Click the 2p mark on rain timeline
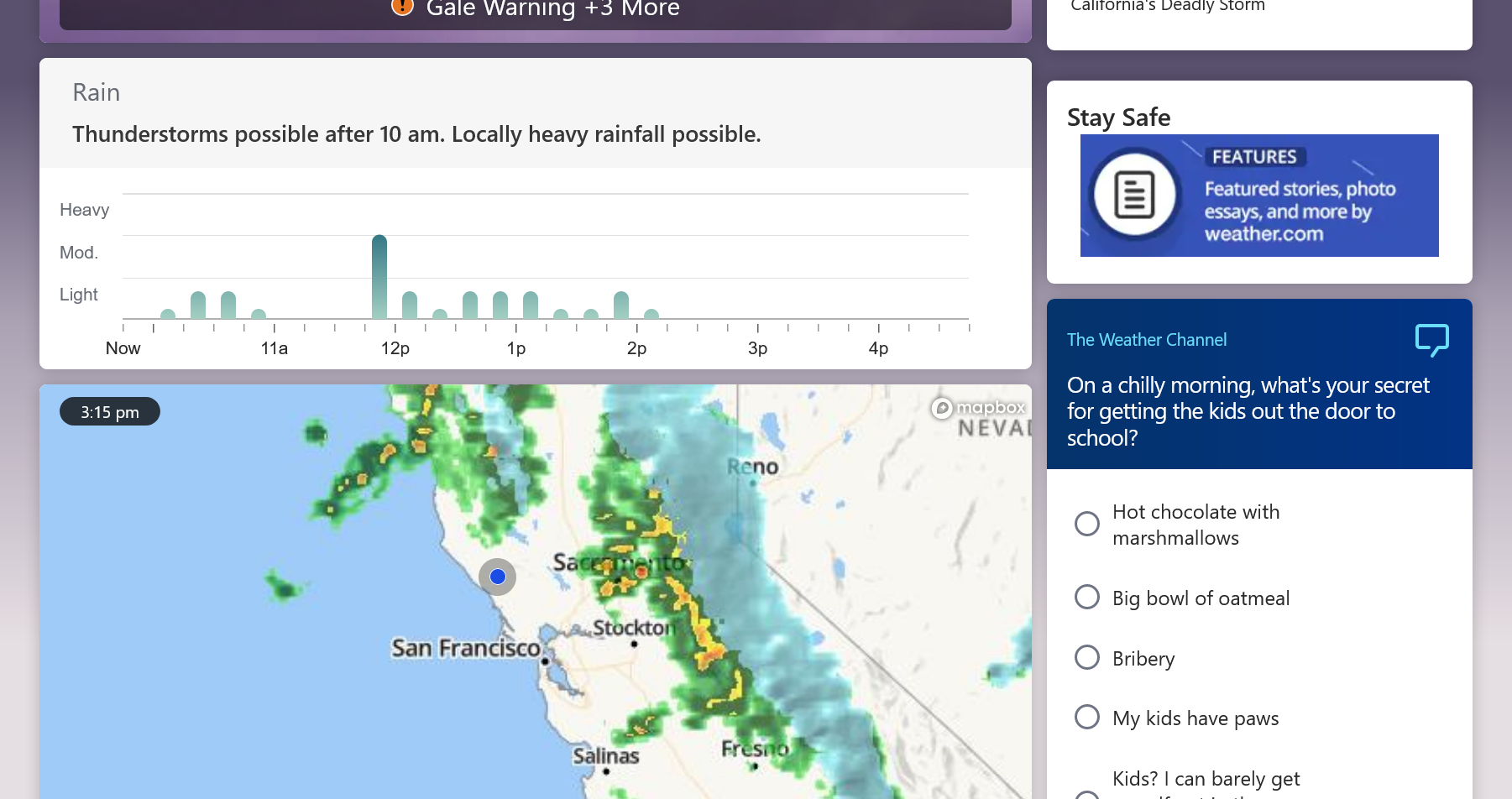 pyautogui.click(x=636, y=347)
